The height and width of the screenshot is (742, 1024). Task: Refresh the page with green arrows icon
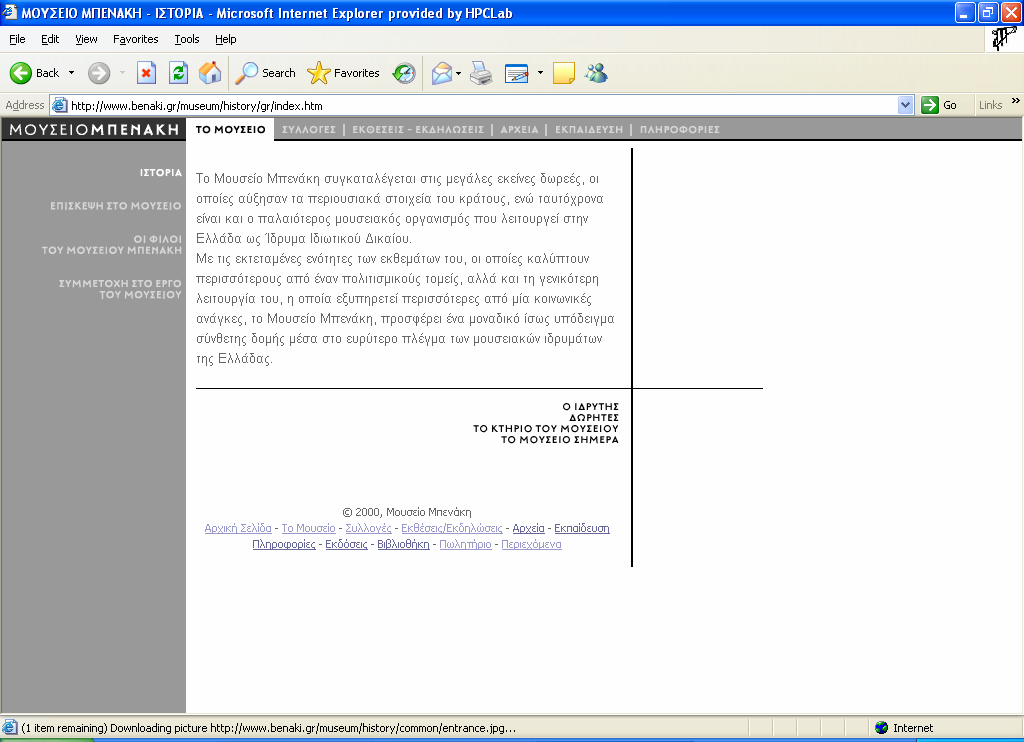click(x=178, y=73)
